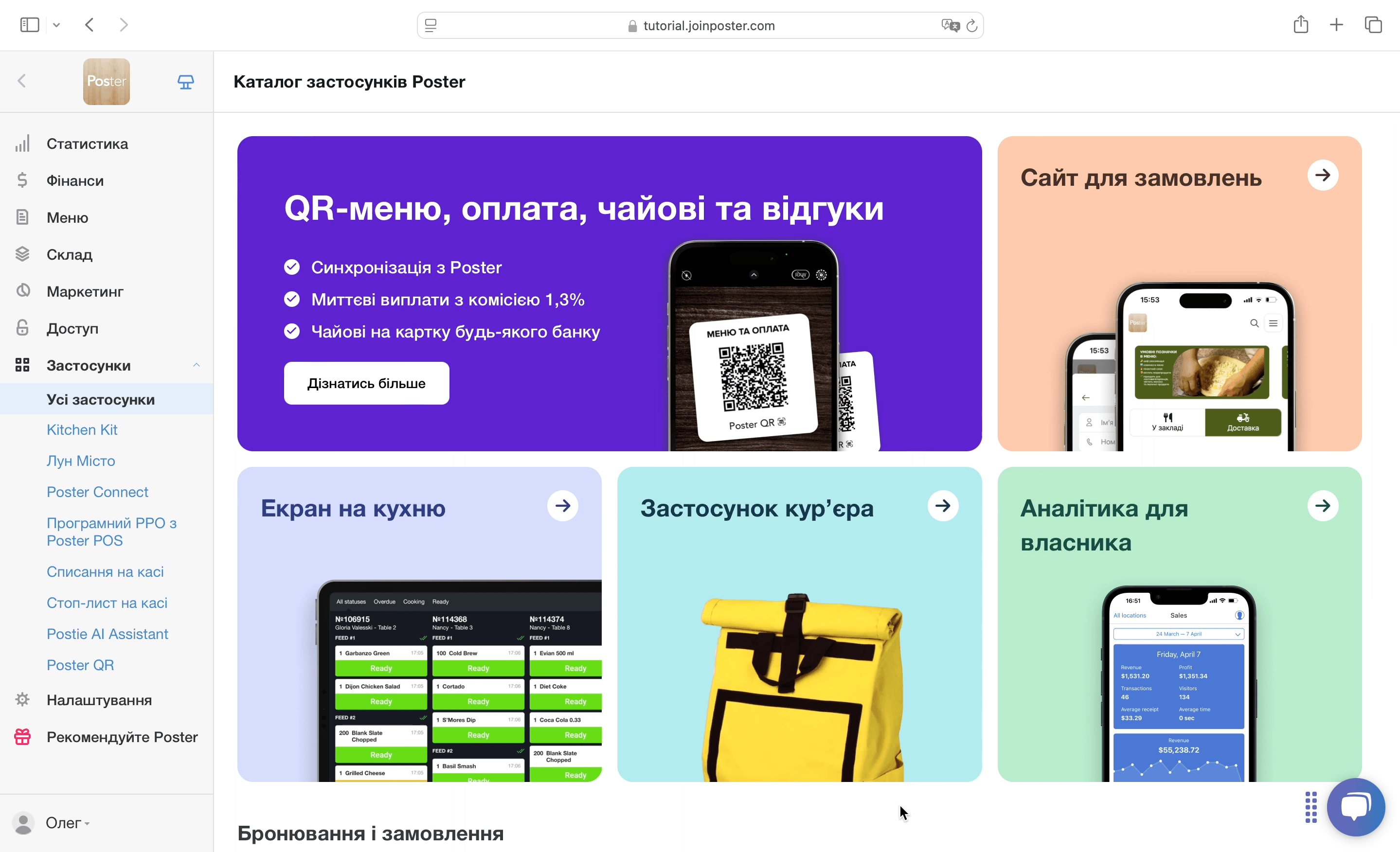Open the Олег user account dropdown
The height and width of the screenshot is (852, 1400).
(x=67, y=822)
